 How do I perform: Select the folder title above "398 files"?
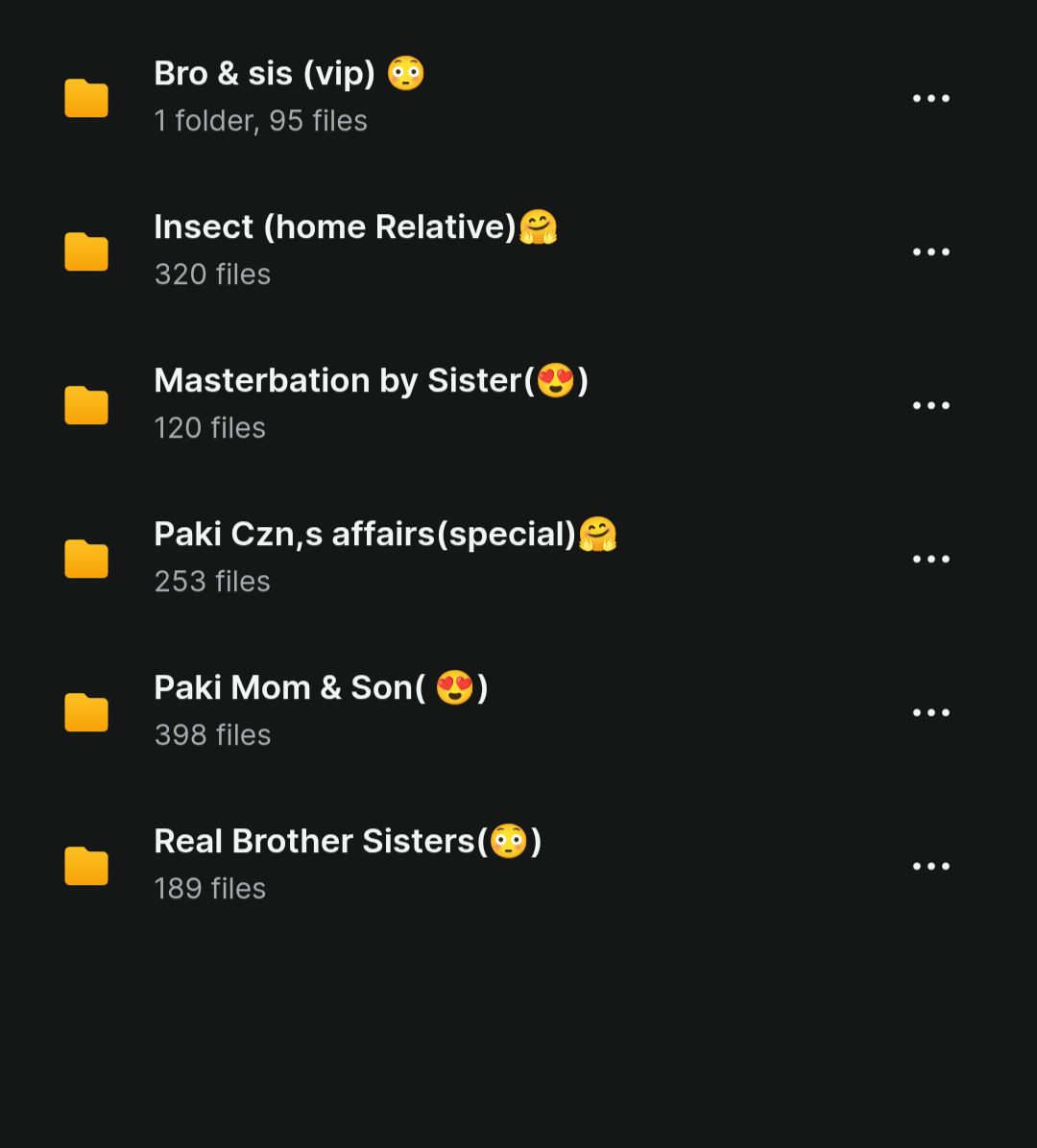point(321,688)
